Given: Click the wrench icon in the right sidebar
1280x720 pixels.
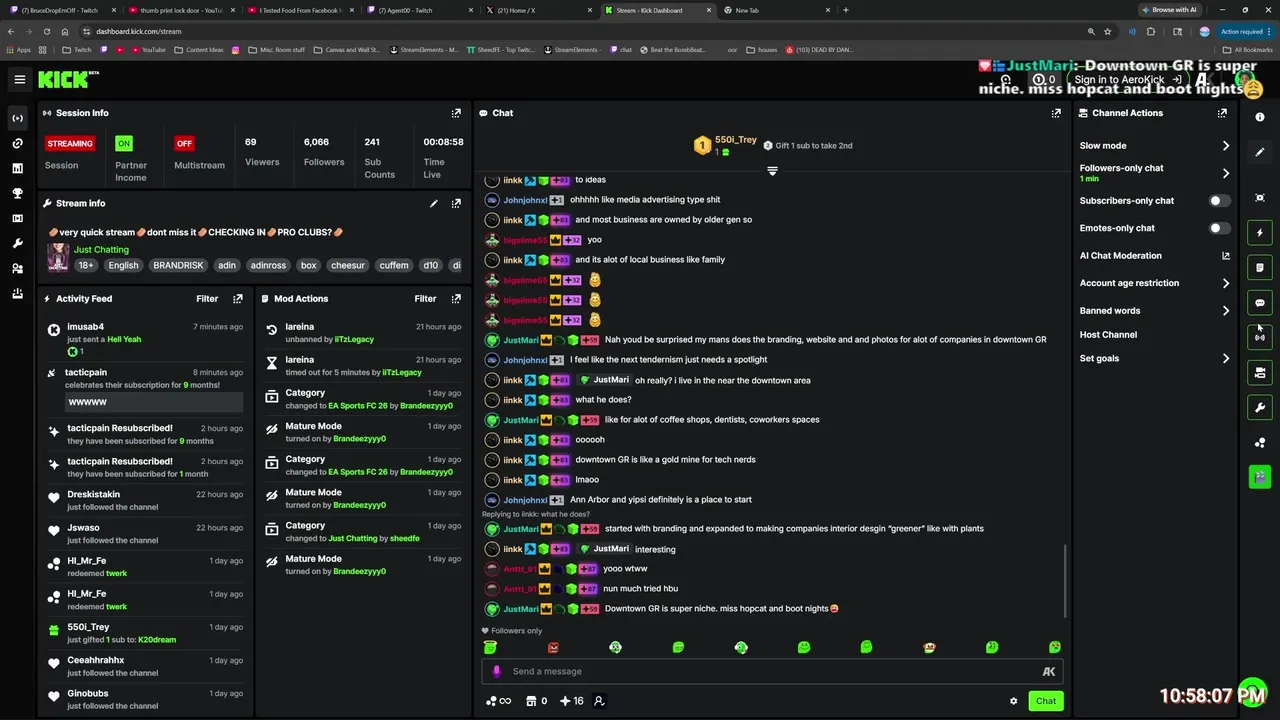Looking at the screenshot, I should pos(1260,408).
